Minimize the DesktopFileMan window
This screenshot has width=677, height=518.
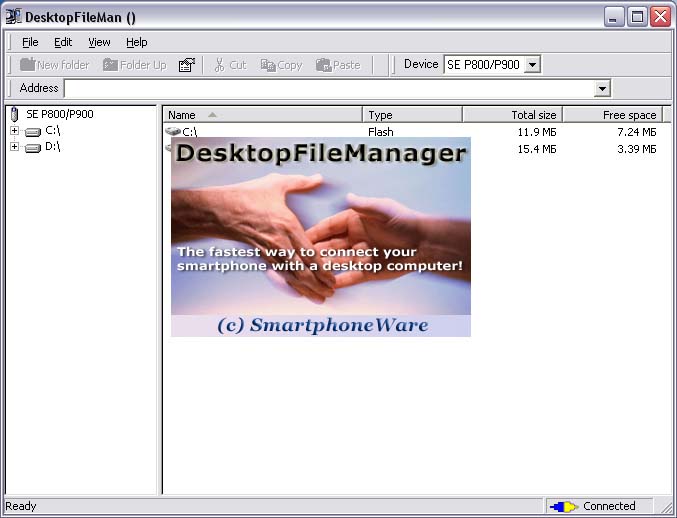pos(614,17)
